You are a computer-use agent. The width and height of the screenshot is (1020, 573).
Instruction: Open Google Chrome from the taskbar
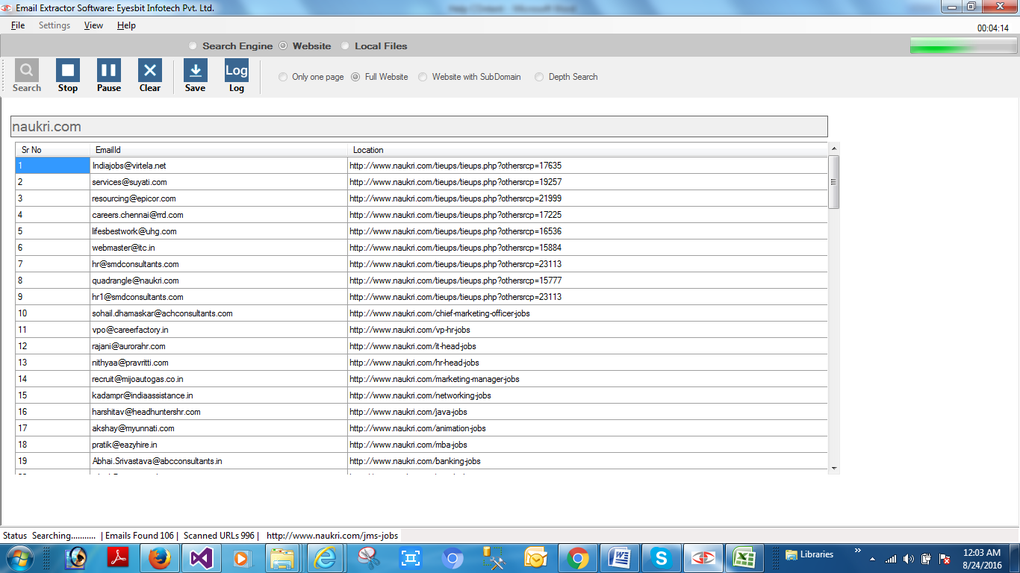pos(577,559)
